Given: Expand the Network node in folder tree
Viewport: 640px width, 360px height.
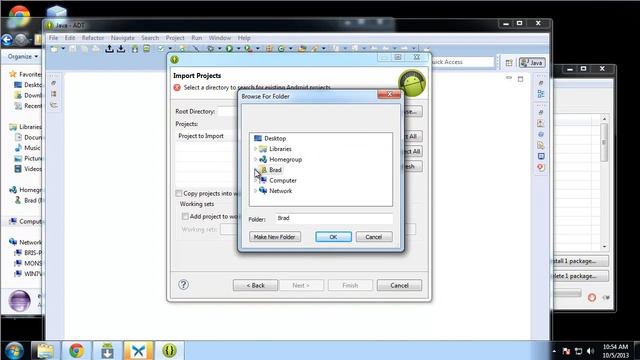Looking at the screenshot, I should [256, 191].
